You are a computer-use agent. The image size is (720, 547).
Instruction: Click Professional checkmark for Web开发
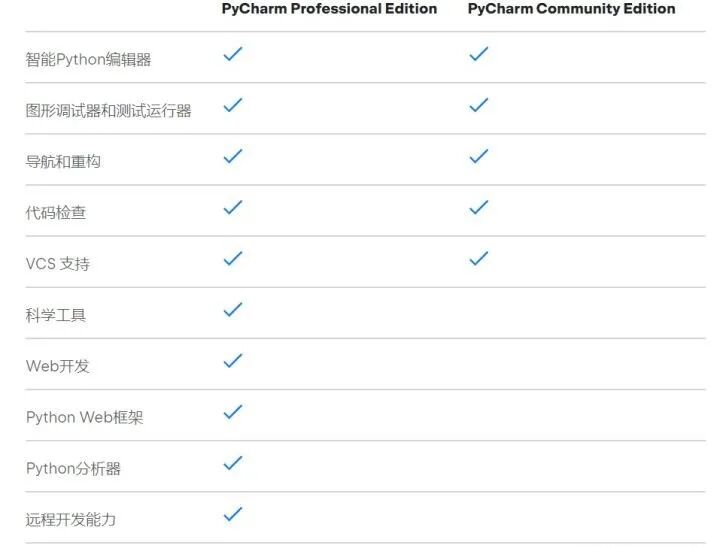coord(233,361)
